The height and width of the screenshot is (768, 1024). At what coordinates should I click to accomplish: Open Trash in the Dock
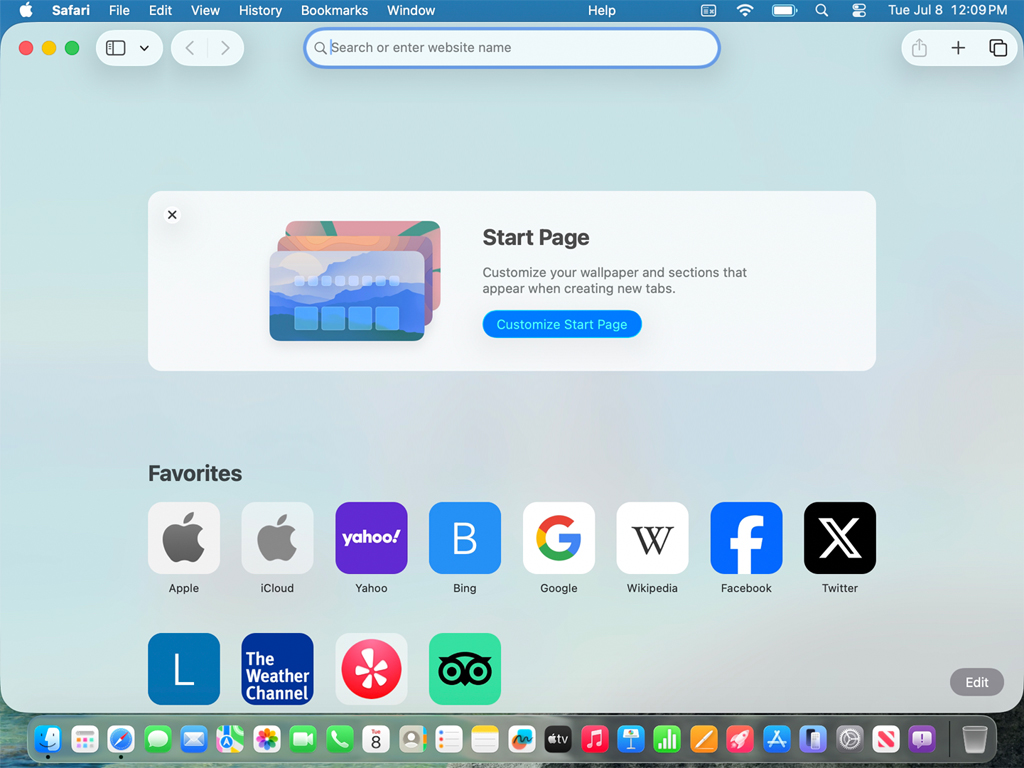974,739
